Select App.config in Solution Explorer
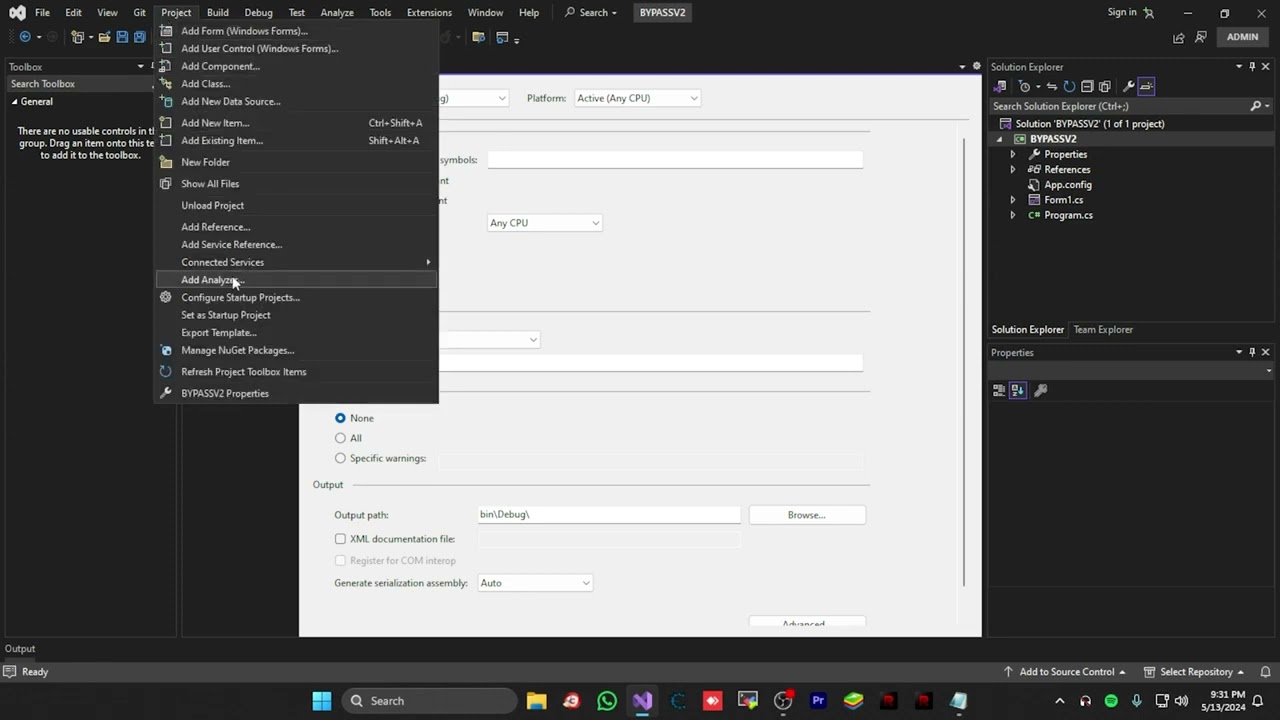The image size is (1280, 720). coord(1068,185)
